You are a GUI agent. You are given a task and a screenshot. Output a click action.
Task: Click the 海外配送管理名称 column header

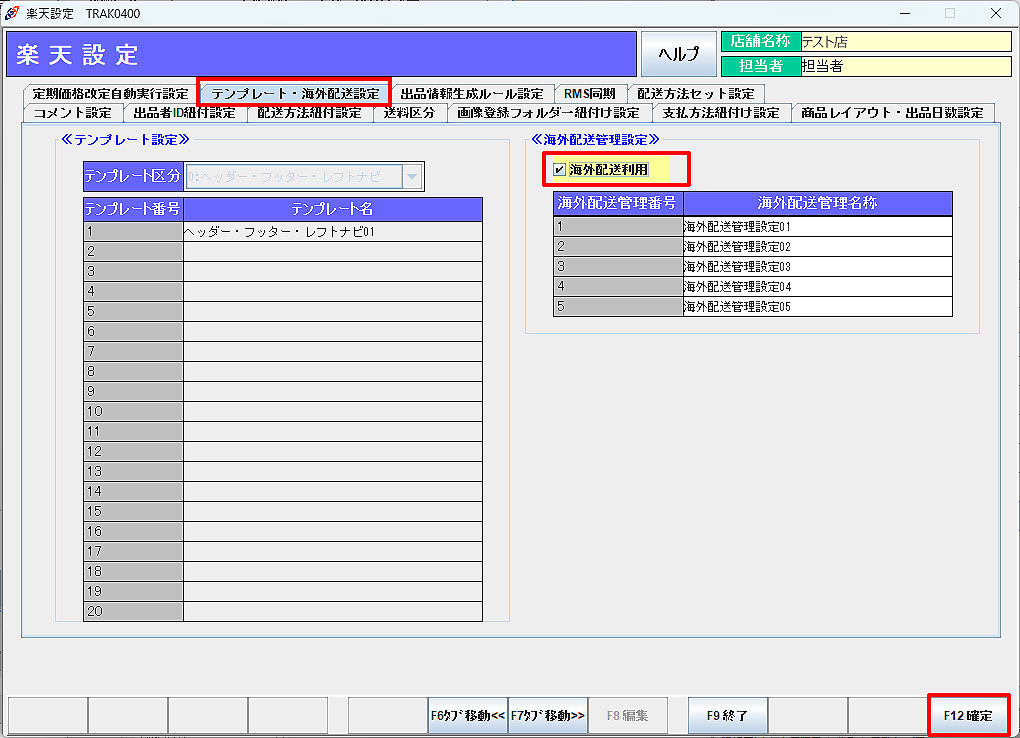pyautogui.click(x=818, y=203)
